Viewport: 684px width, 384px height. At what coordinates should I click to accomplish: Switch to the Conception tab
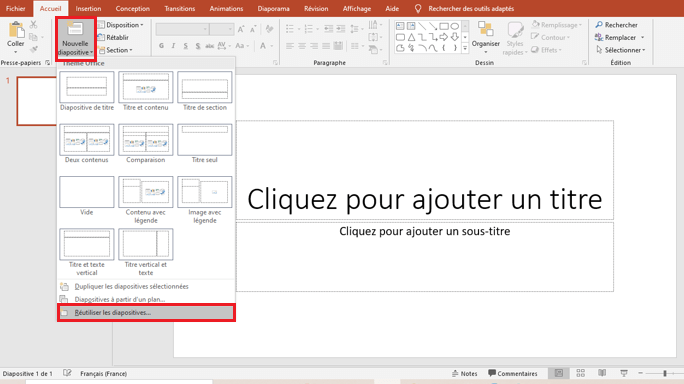pos(133,9)
